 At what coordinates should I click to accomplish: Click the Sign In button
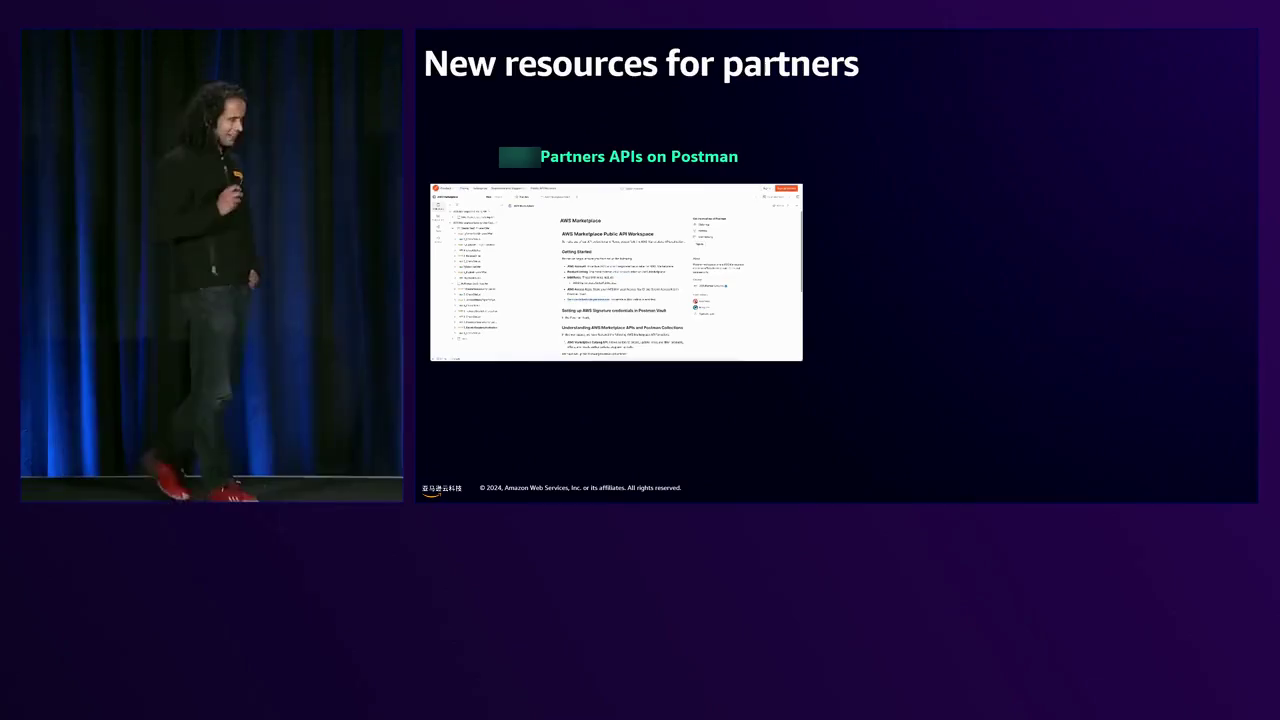tap(767, 188)
